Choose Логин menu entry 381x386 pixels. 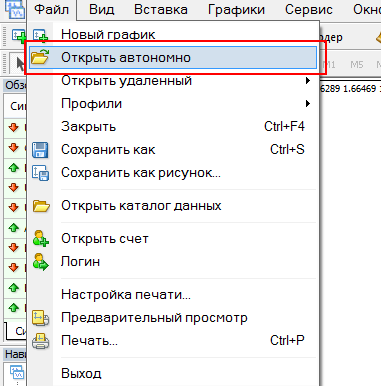tap(173, 262)
